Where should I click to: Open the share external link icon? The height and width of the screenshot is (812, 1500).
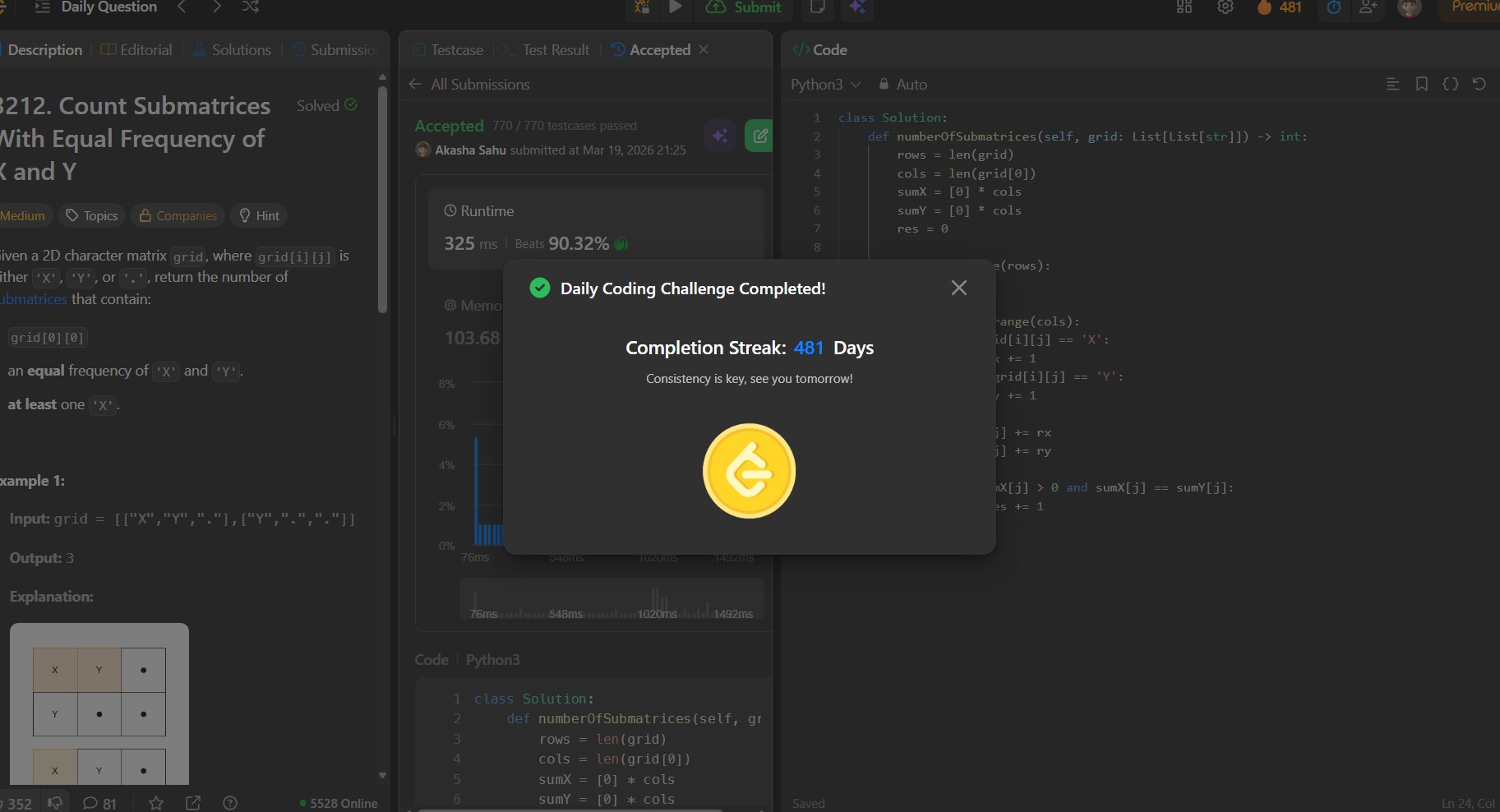[193, 803]
